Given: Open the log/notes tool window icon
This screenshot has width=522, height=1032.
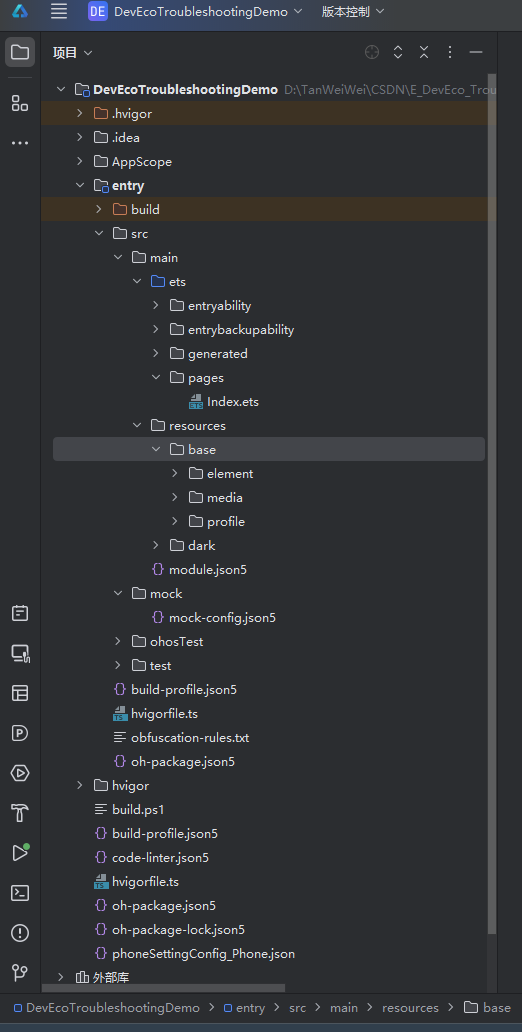Looking at the screenshot, I should click(20, 613).
